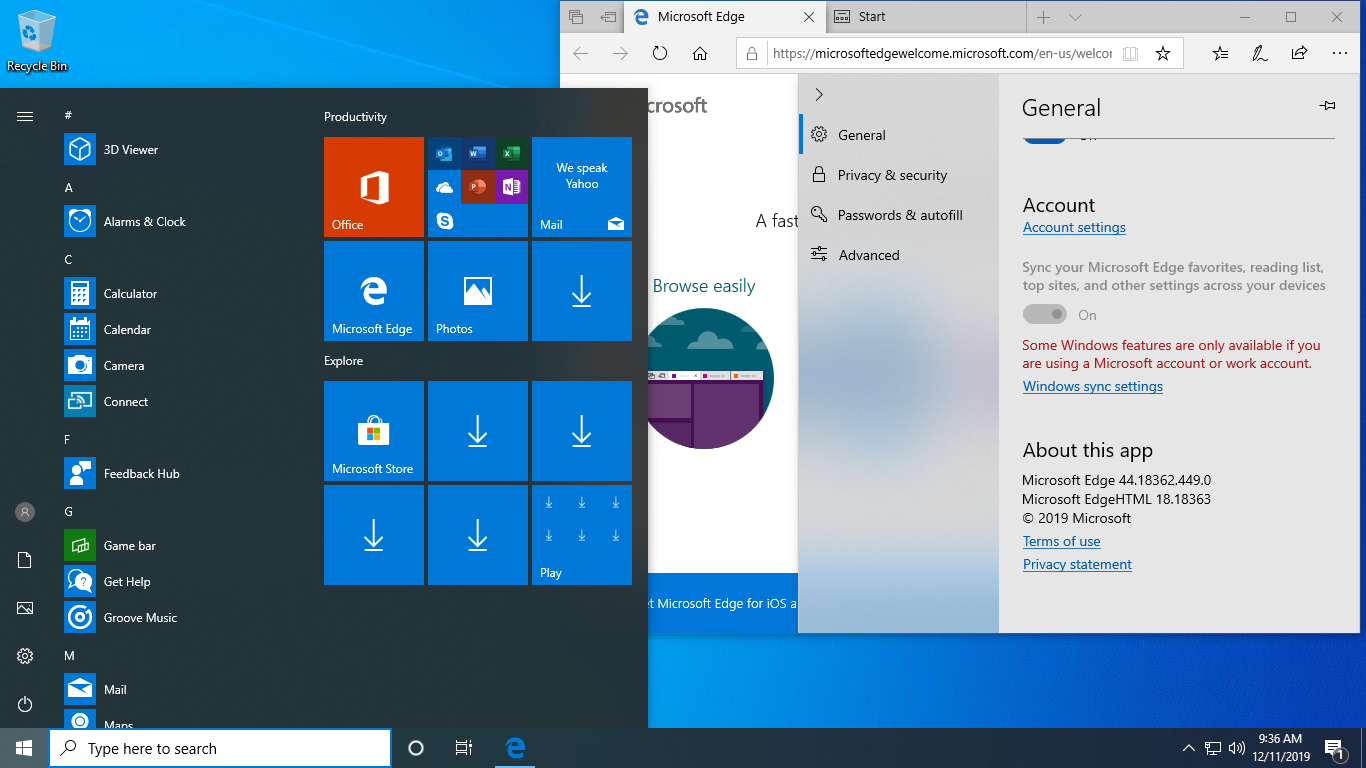The height and width of the screenshot is (768, 1366).
Task: Open the tab preview dropdown in Edge
Action: (x=1075, y=17)
